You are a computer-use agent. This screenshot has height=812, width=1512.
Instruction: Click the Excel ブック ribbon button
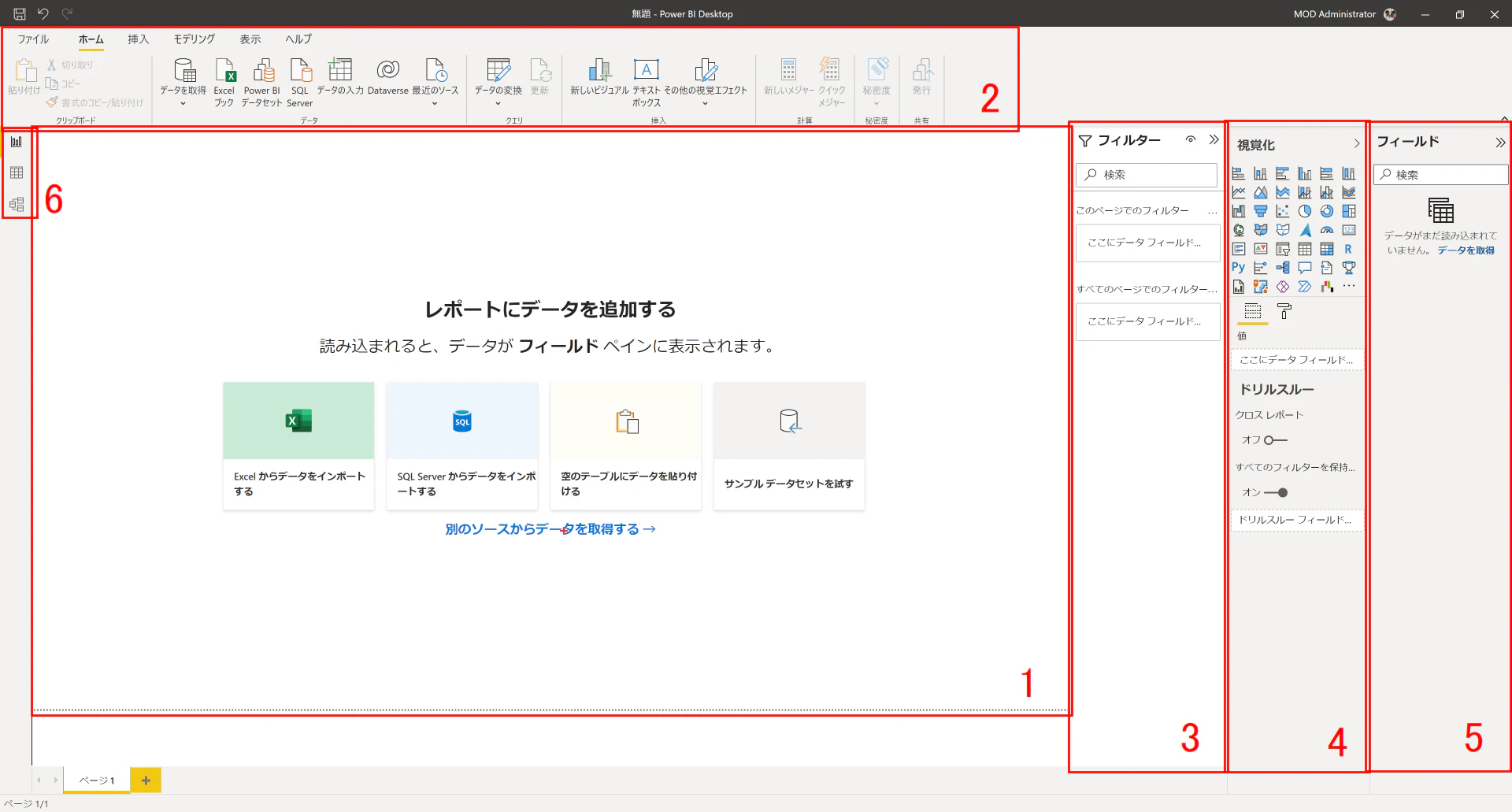pos(224,82)
